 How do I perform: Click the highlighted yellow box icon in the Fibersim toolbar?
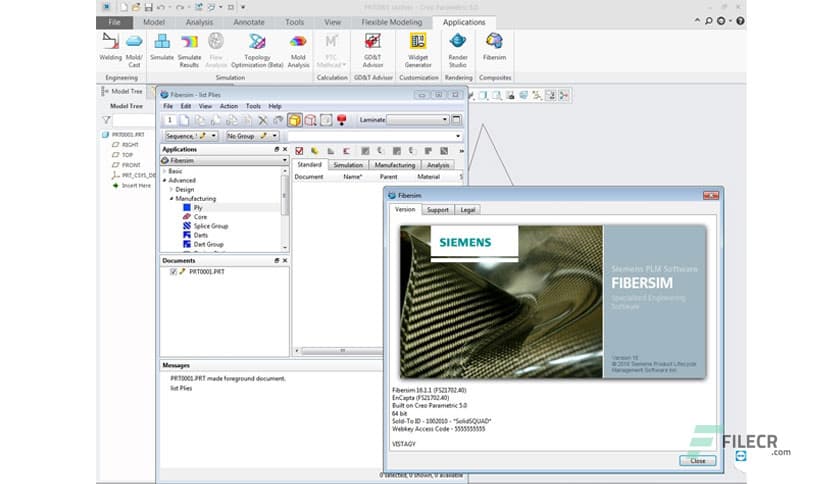pos(294,120)
